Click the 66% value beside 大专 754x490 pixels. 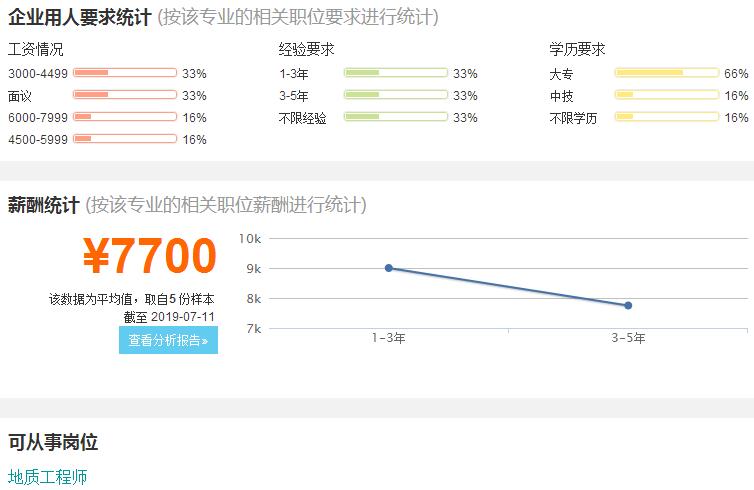click(x=736, y=74)
